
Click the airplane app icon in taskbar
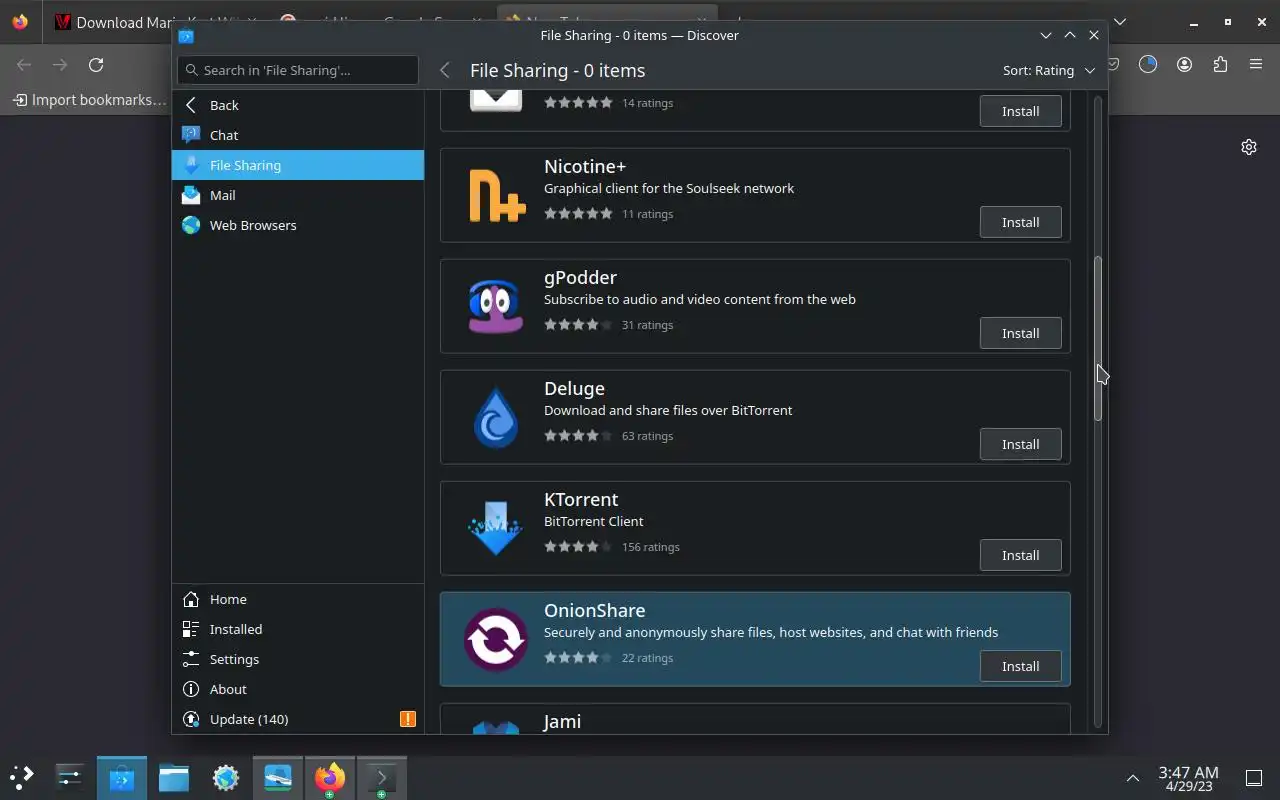click(x=278, y=777)
